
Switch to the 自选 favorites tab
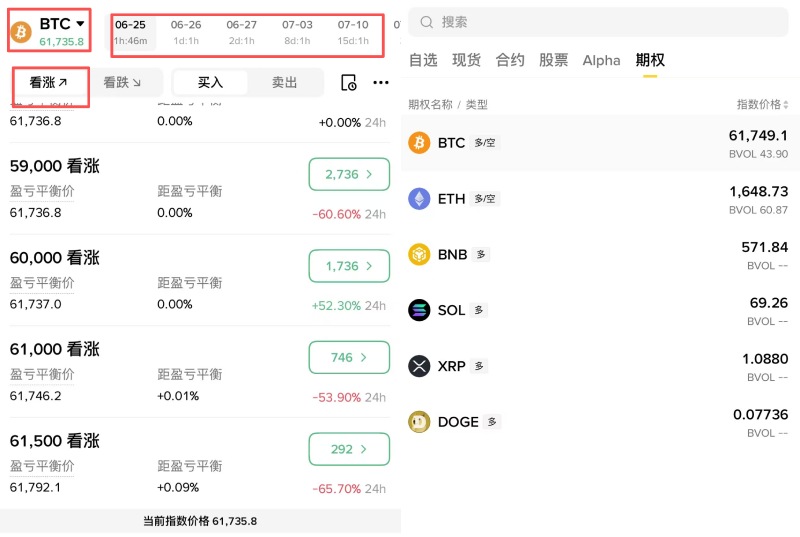(423, 60)
